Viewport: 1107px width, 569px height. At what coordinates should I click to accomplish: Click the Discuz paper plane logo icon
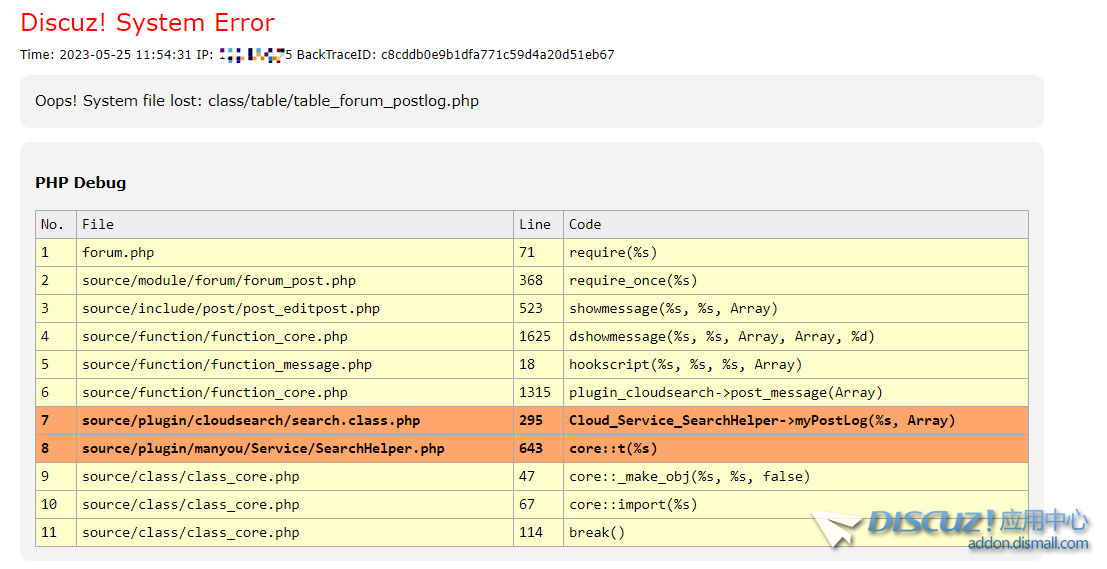coord(834,528)
